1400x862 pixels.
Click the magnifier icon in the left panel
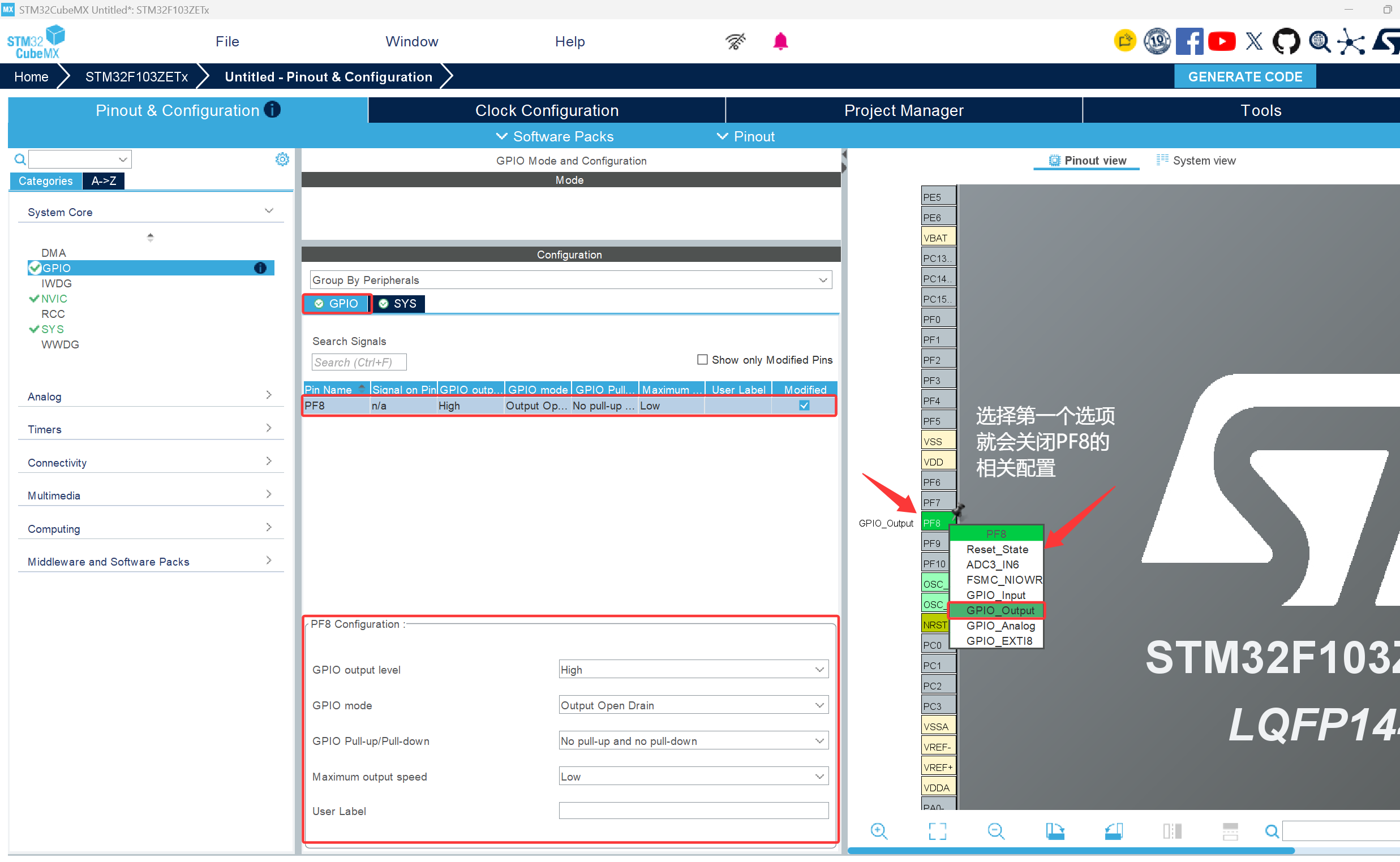coord(20,159)
